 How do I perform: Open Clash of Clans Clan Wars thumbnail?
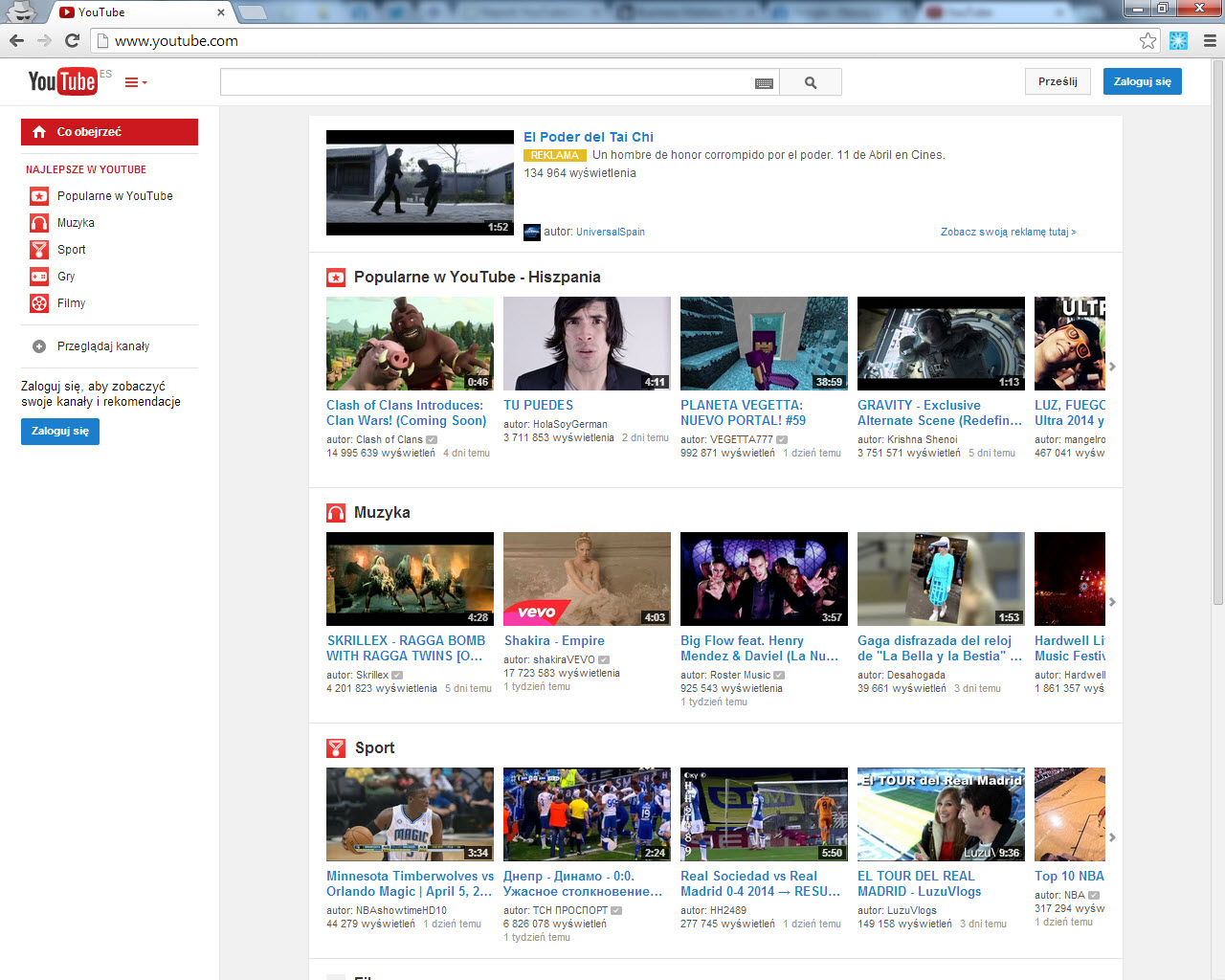click(x=410, y=344)
